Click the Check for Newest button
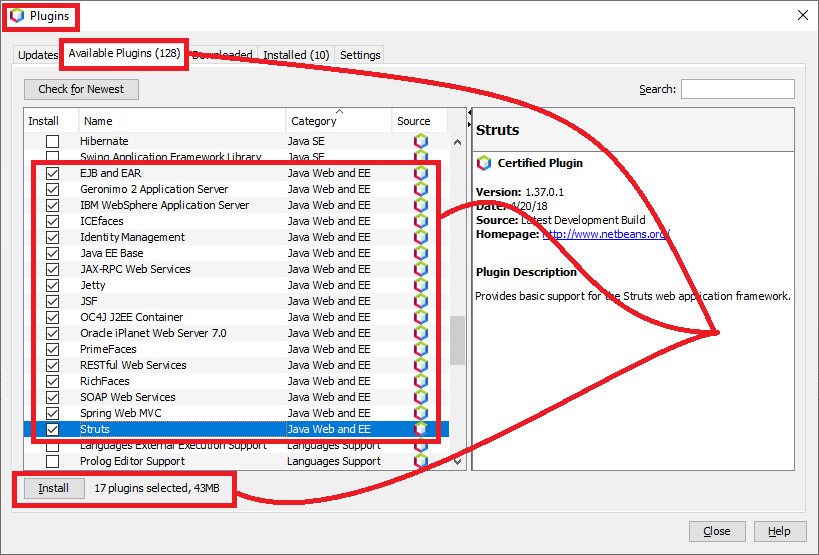This screenshot has height=555, width=819. tap(81, 89)
